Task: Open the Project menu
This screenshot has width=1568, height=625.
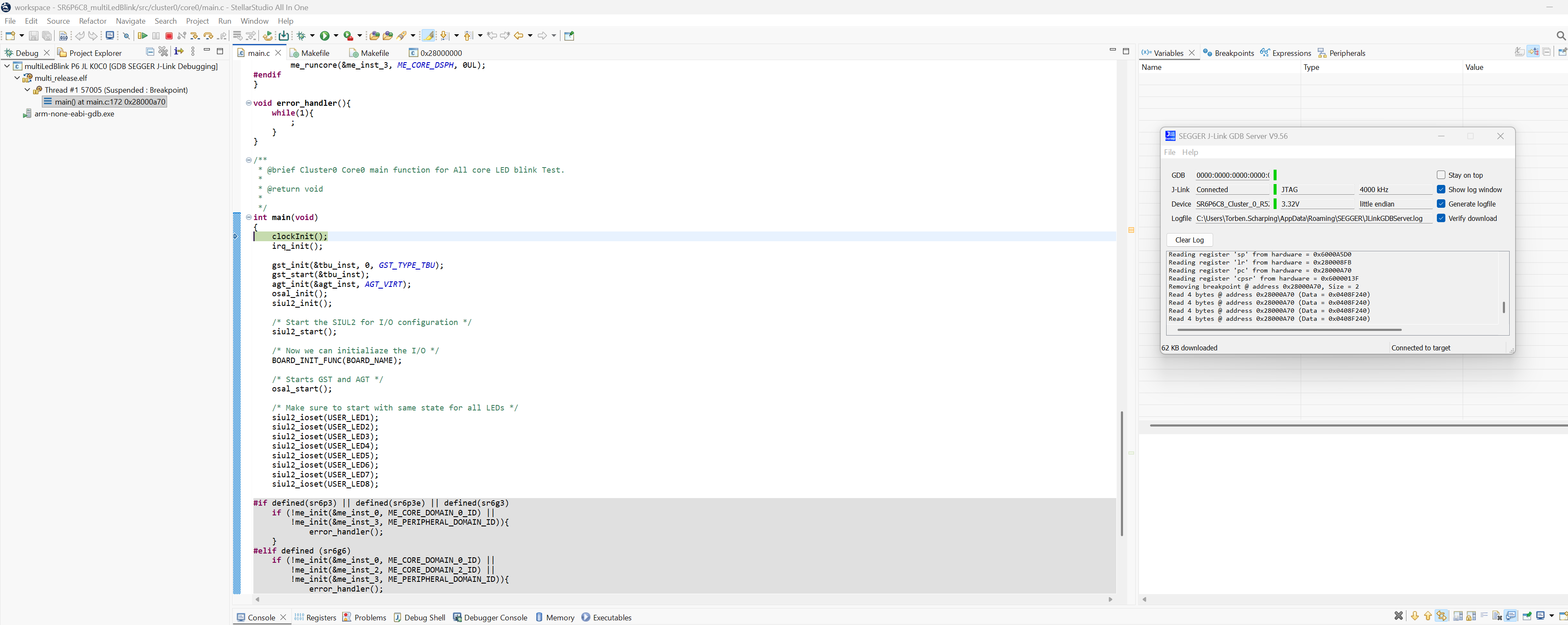Action: [197, 21]
